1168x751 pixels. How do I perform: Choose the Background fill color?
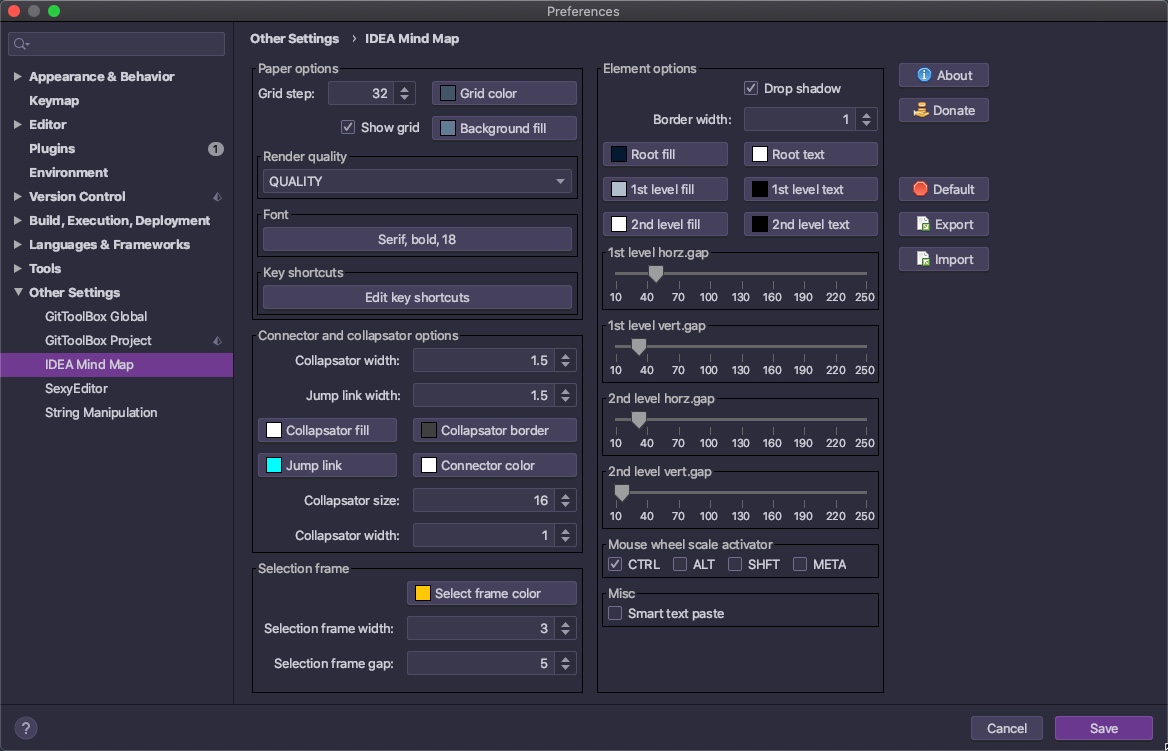click(x=504, y=128)
